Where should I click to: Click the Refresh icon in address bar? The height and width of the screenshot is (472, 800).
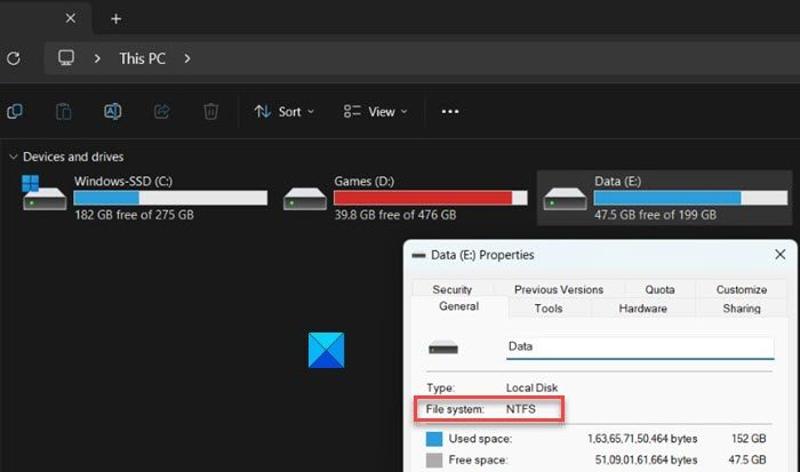coord(13,58)
